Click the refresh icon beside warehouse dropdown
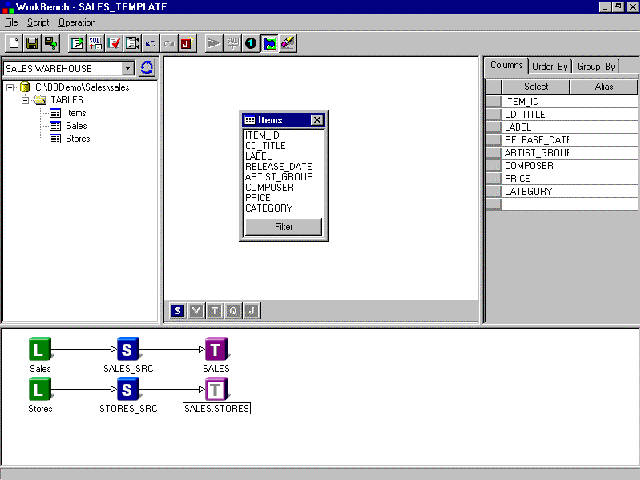 coord(147,68)
